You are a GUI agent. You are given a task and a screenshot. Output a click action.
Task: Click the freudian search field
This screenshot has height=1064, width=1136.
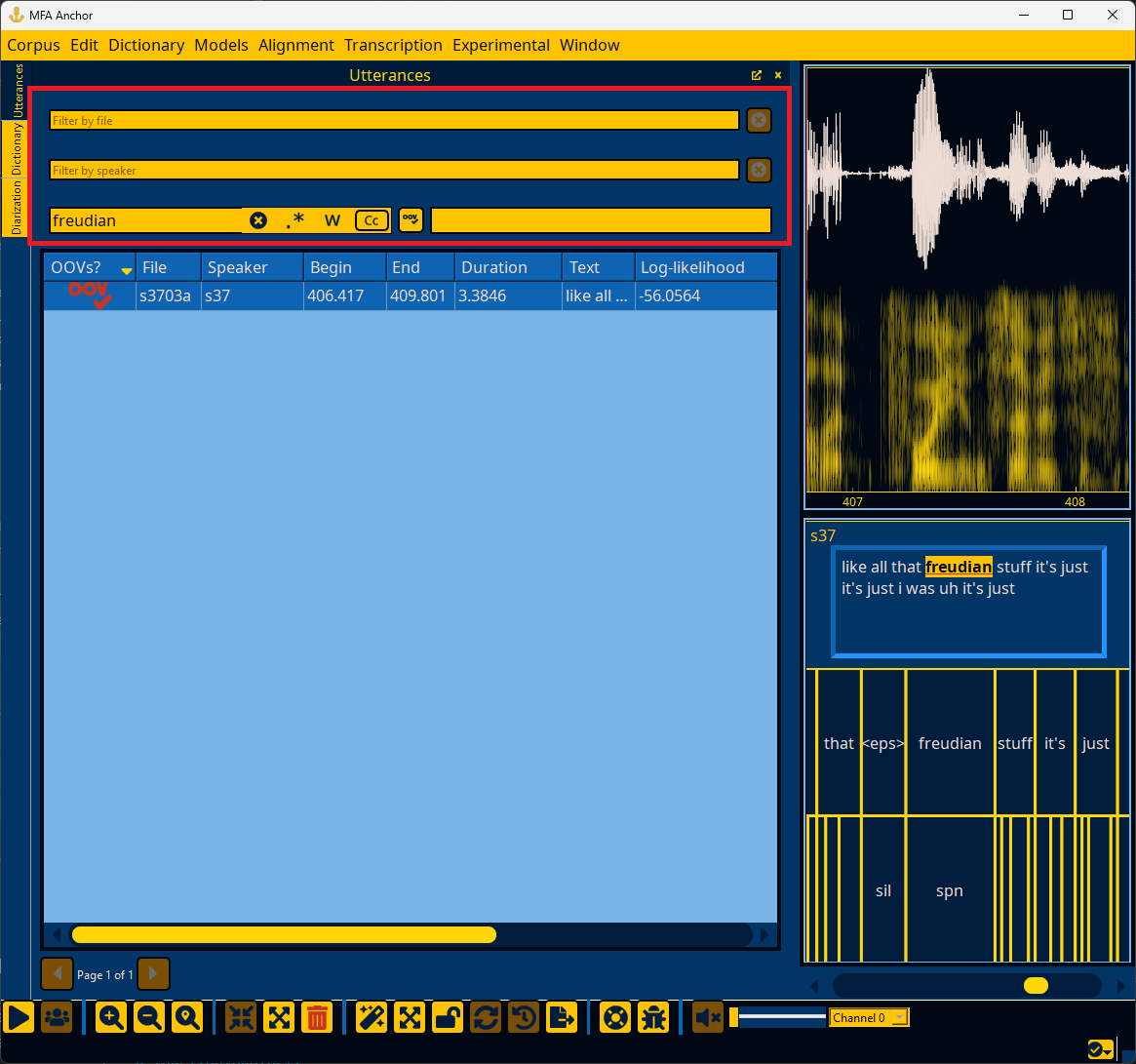point(147,220)
